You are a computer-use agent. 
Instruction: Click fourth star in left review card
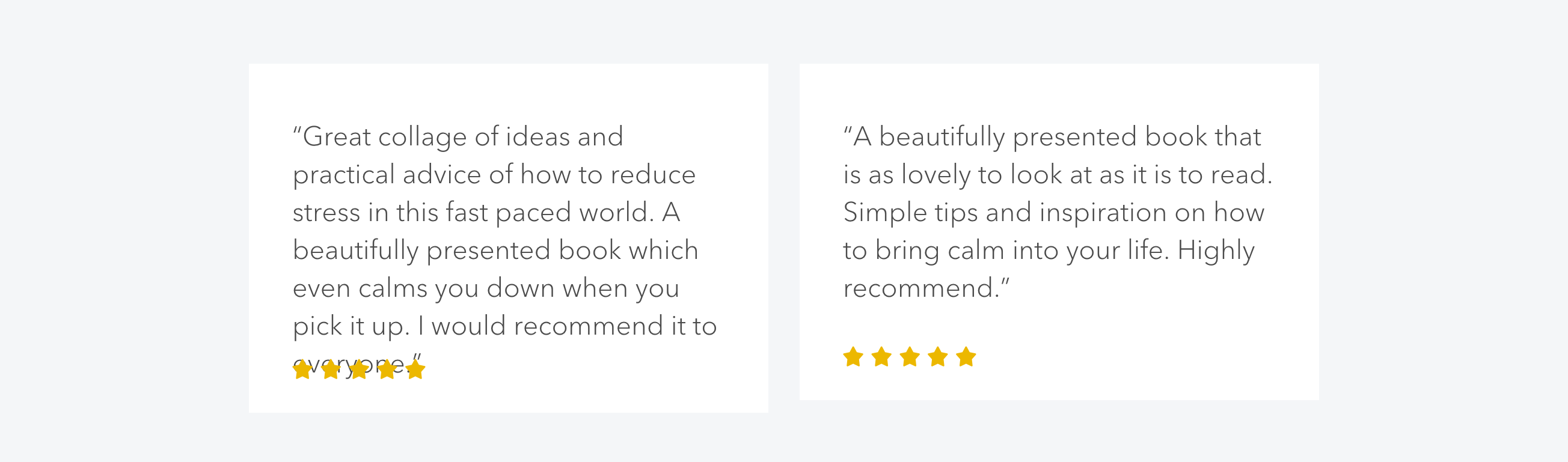pyautogui.click(x=387, y=369)
